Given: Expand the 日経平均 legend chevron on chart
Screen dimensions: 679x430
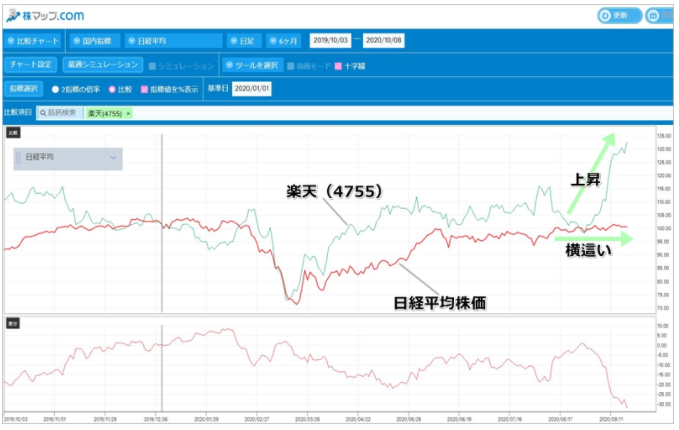Looking at the screenshot, I should click(113, 158).
